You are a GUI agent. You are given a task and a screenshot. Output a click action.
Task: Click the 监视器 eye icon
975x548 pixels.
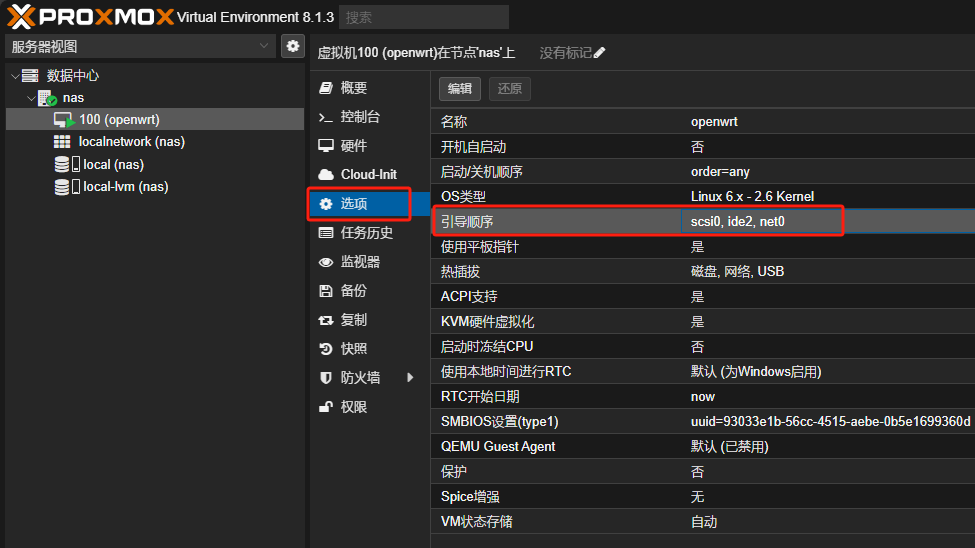(326, 262)
